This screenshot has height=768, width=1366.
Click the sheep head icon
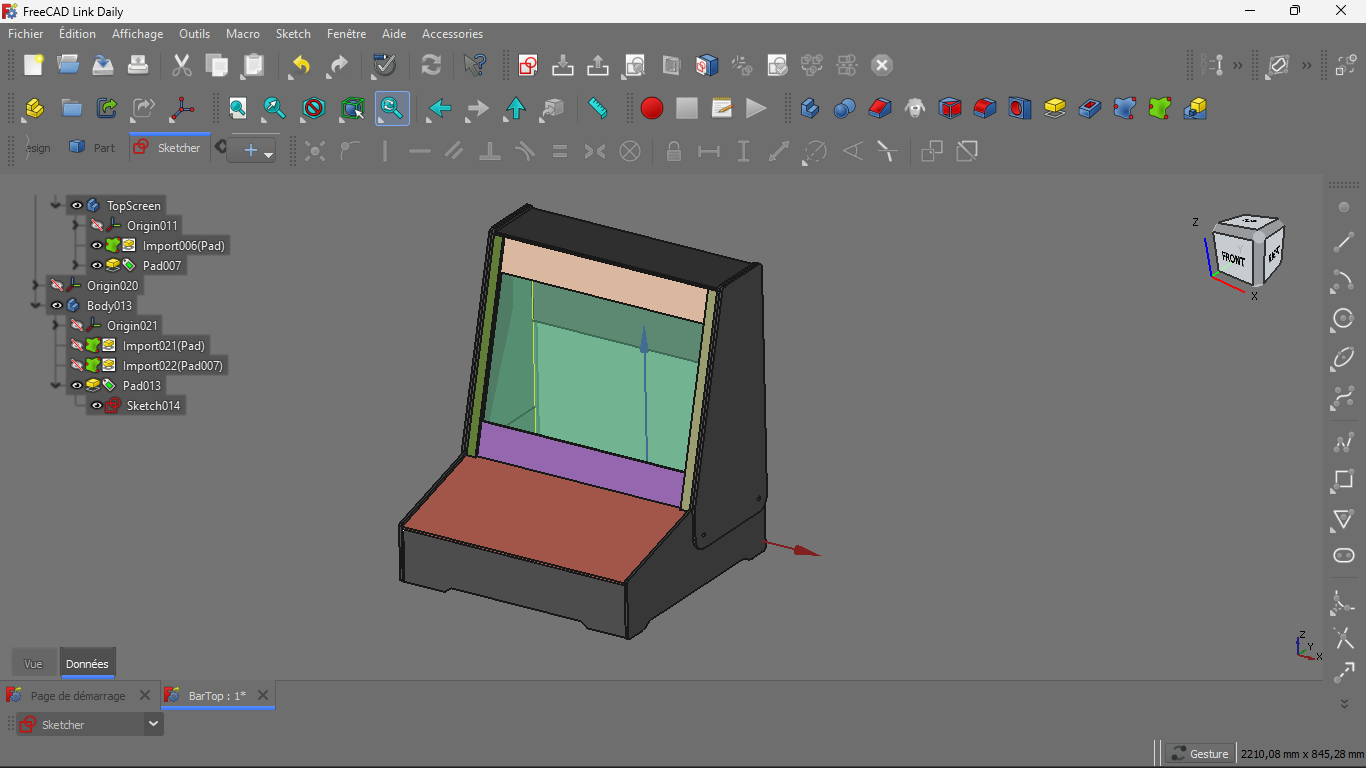915,108
